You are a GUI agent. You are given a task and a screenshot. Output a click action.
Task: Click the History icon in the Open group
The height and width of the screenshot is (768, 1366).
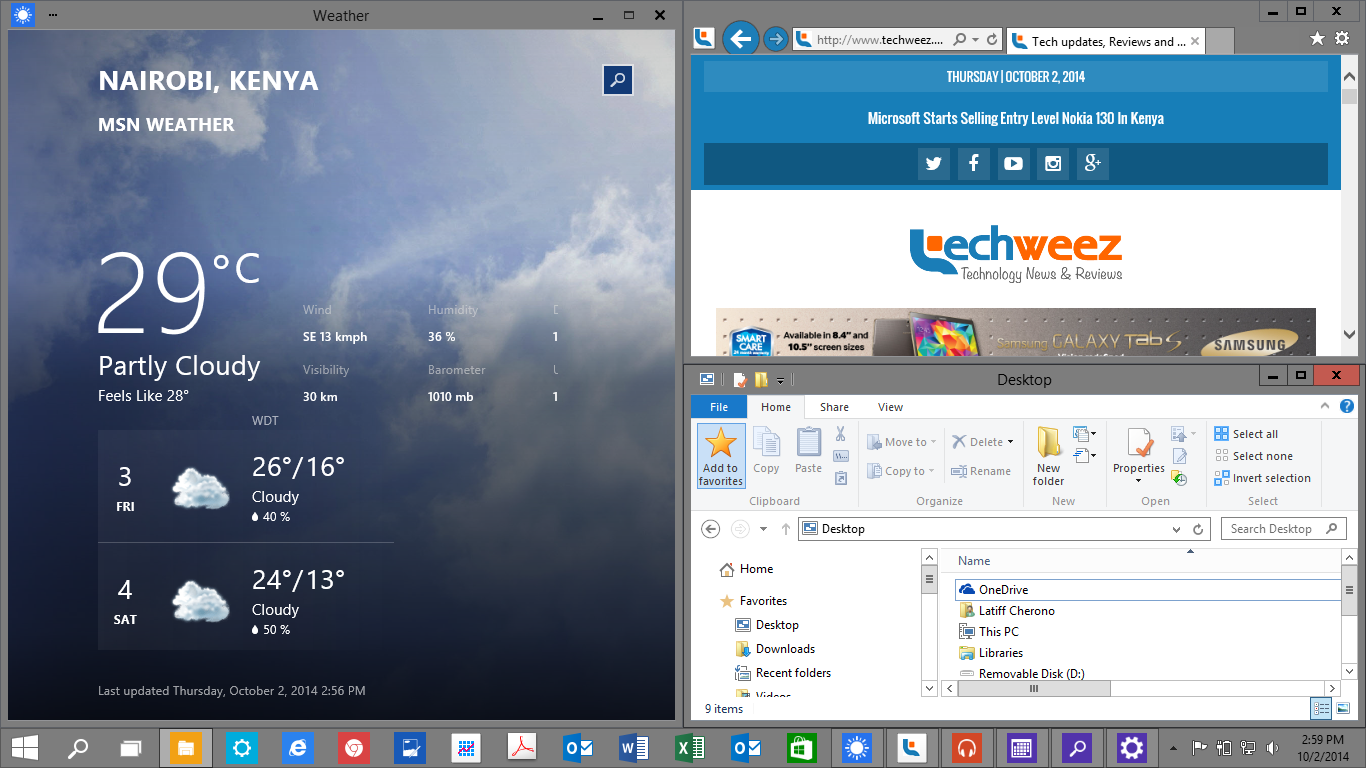[x=1179, y=478]
